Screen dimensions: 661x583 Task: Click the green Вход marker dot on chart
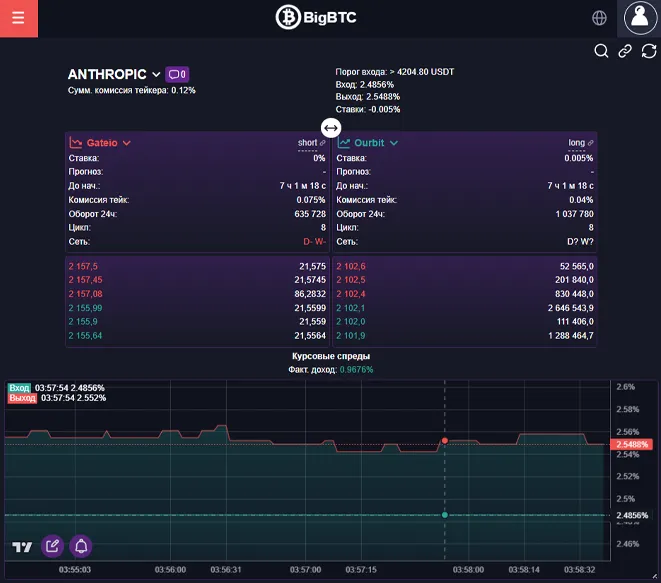(445, 515)
